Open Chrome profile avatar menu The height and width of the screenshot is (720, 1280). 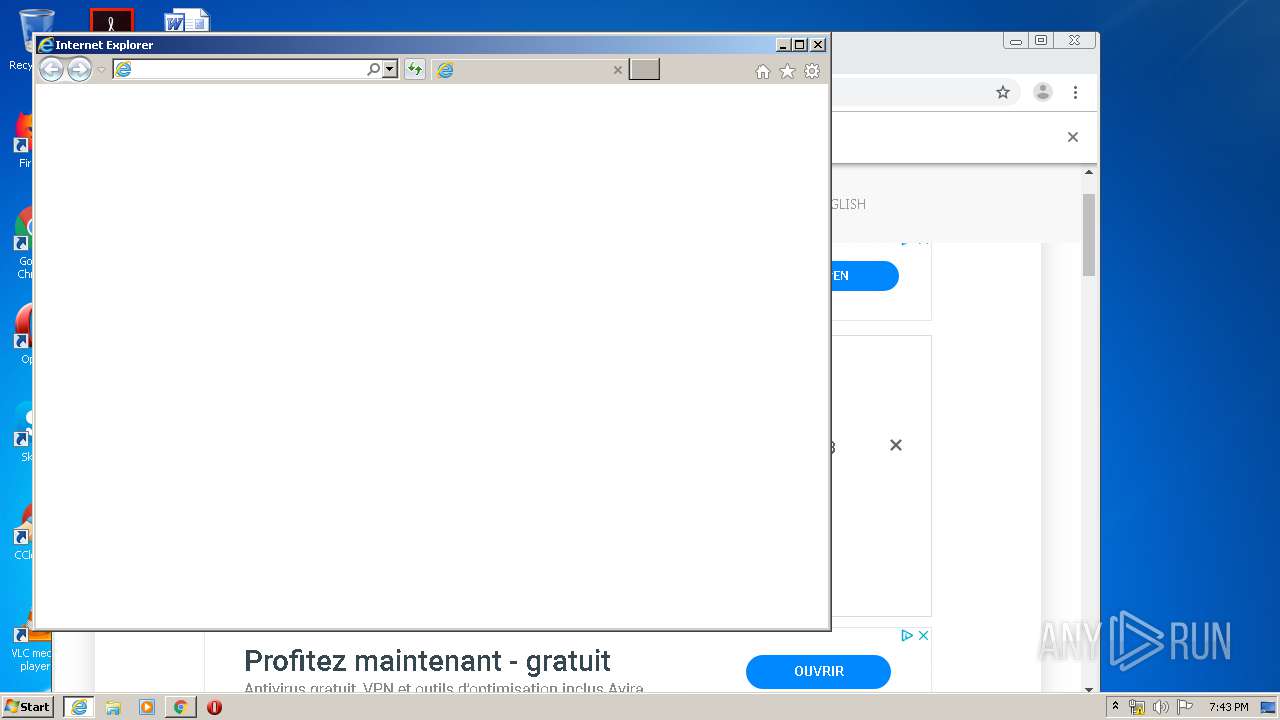pos(1043,92)
